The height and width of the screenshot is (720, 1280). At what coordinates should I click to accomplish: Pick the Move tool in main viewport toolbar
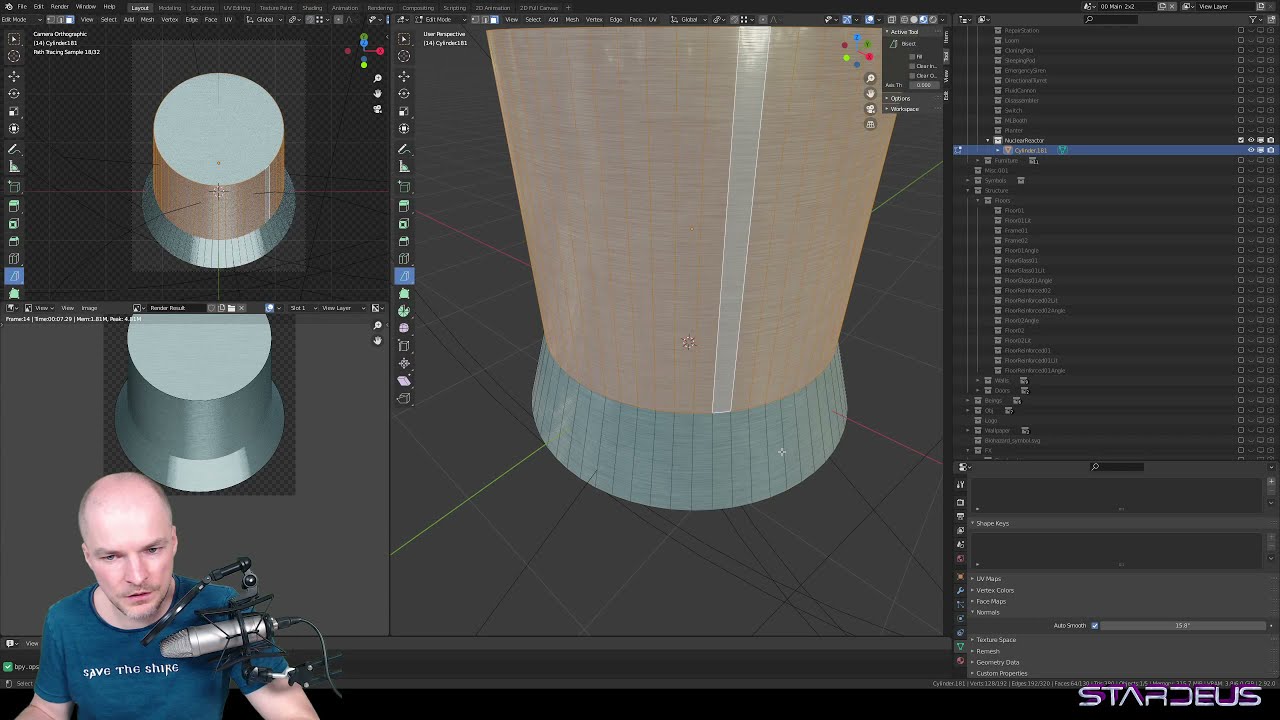click(404, 75)
